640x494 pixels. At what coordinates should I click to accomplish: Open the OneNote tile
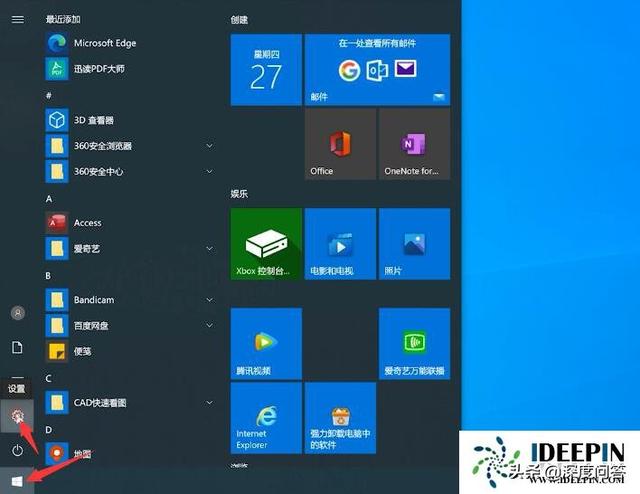(x=415, y=144)
